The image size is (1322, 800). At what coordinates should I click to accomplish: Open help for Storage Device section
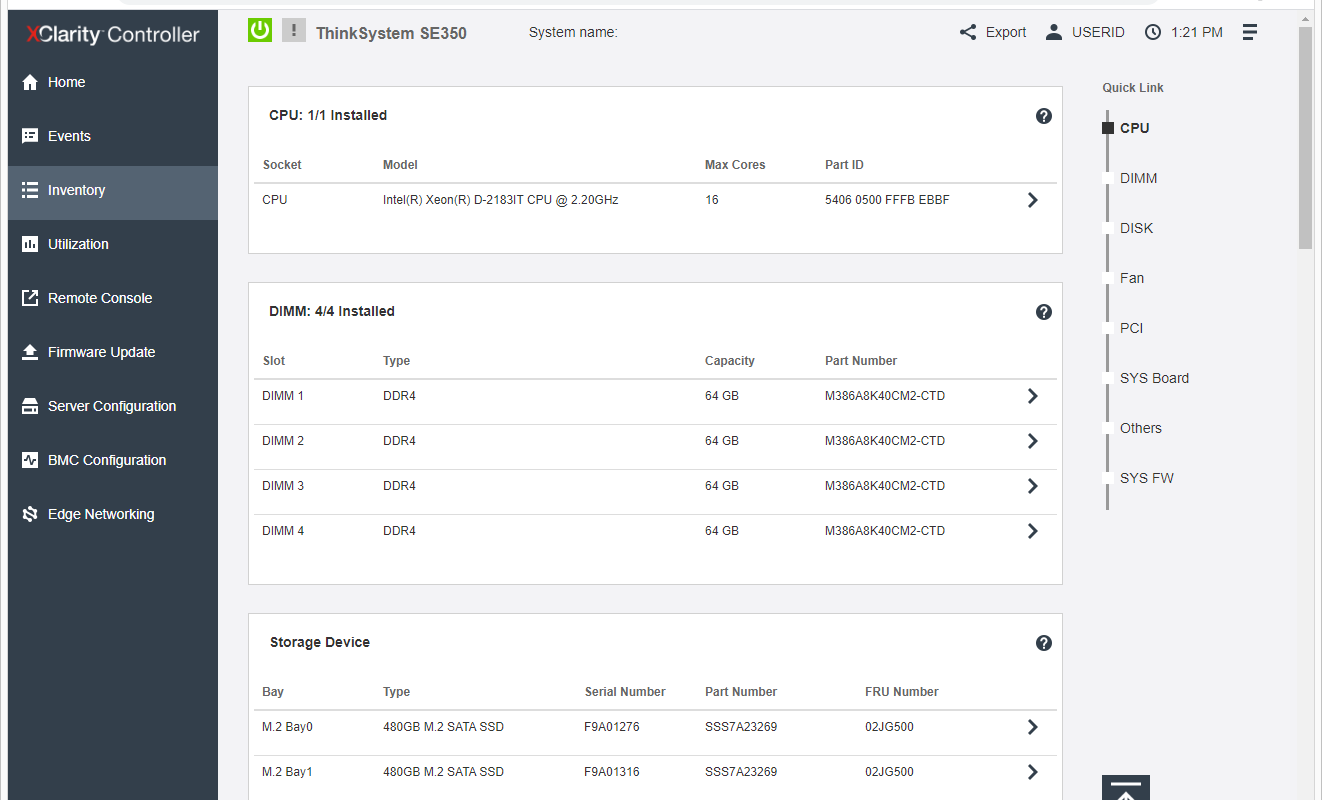click(x=1044, y=643)
